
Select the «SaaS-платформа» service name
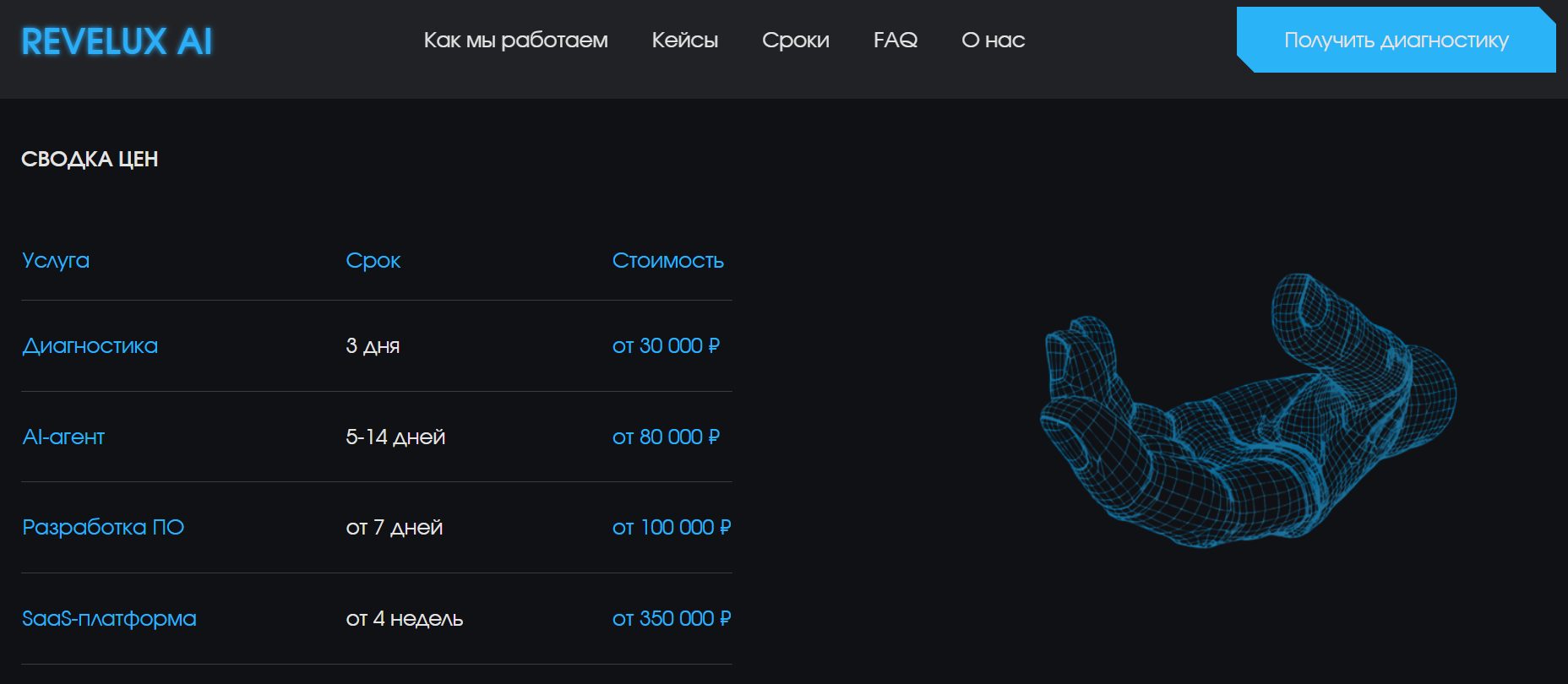pyautogui.click(x=109, y=618)
